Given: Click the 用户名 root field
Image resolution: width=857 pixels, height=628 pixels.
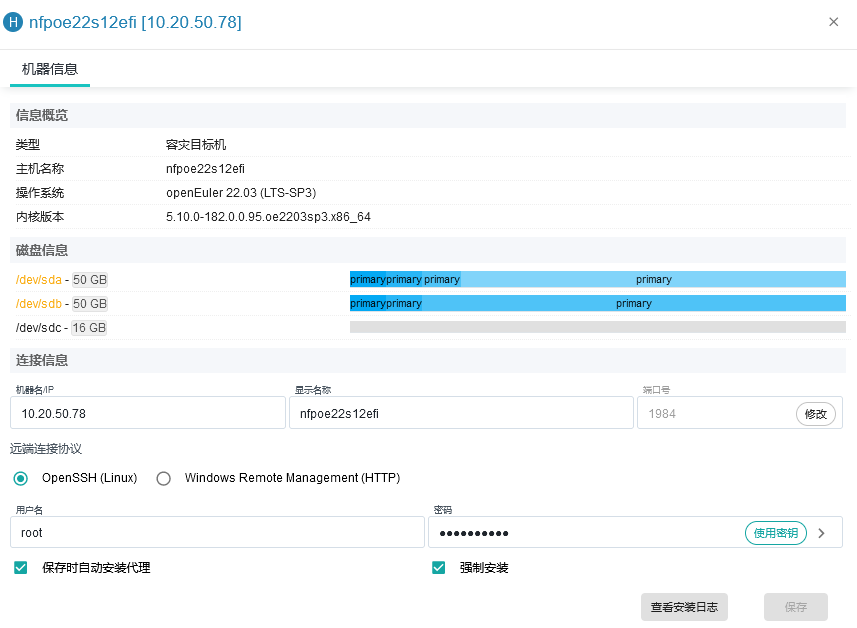Looking at the screenshot, I should (x=217, y=533).
